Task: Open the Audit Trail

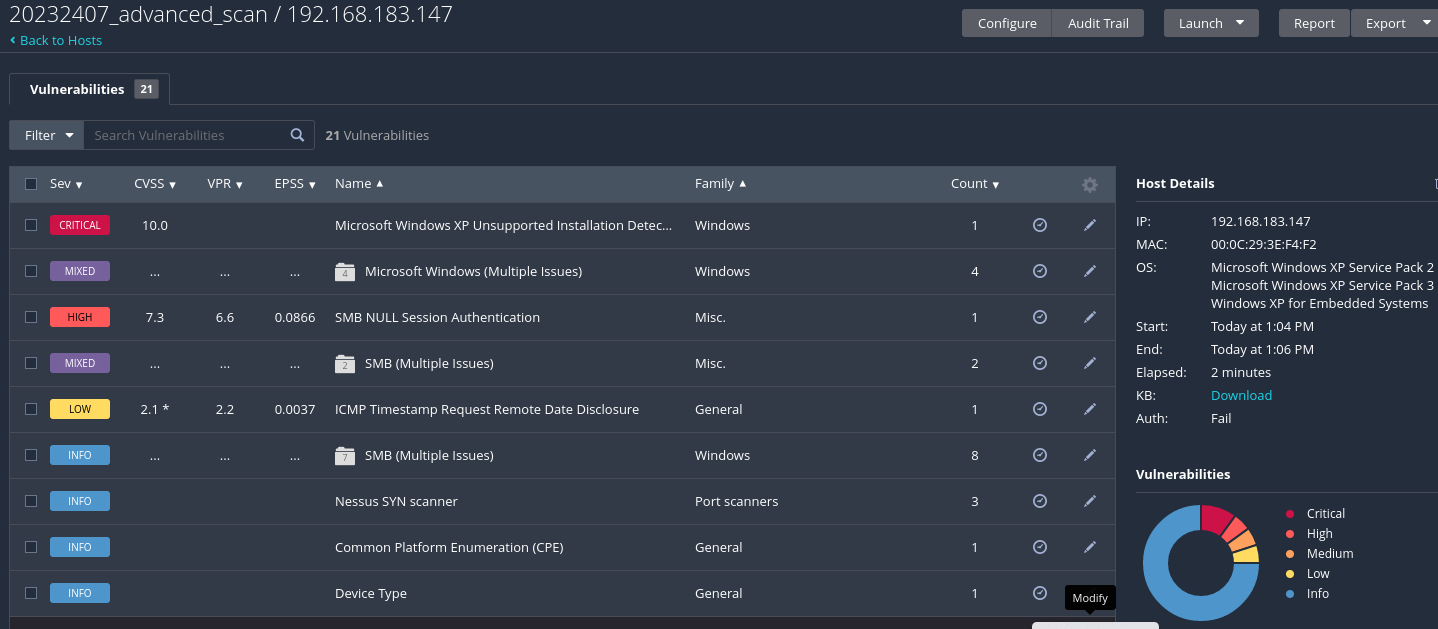Action: (x=1098, y=23)
